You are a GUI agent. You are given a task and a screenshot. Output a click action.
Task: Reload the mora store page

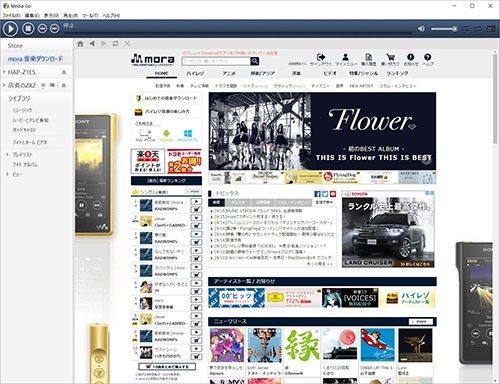[x=115, y=44]
